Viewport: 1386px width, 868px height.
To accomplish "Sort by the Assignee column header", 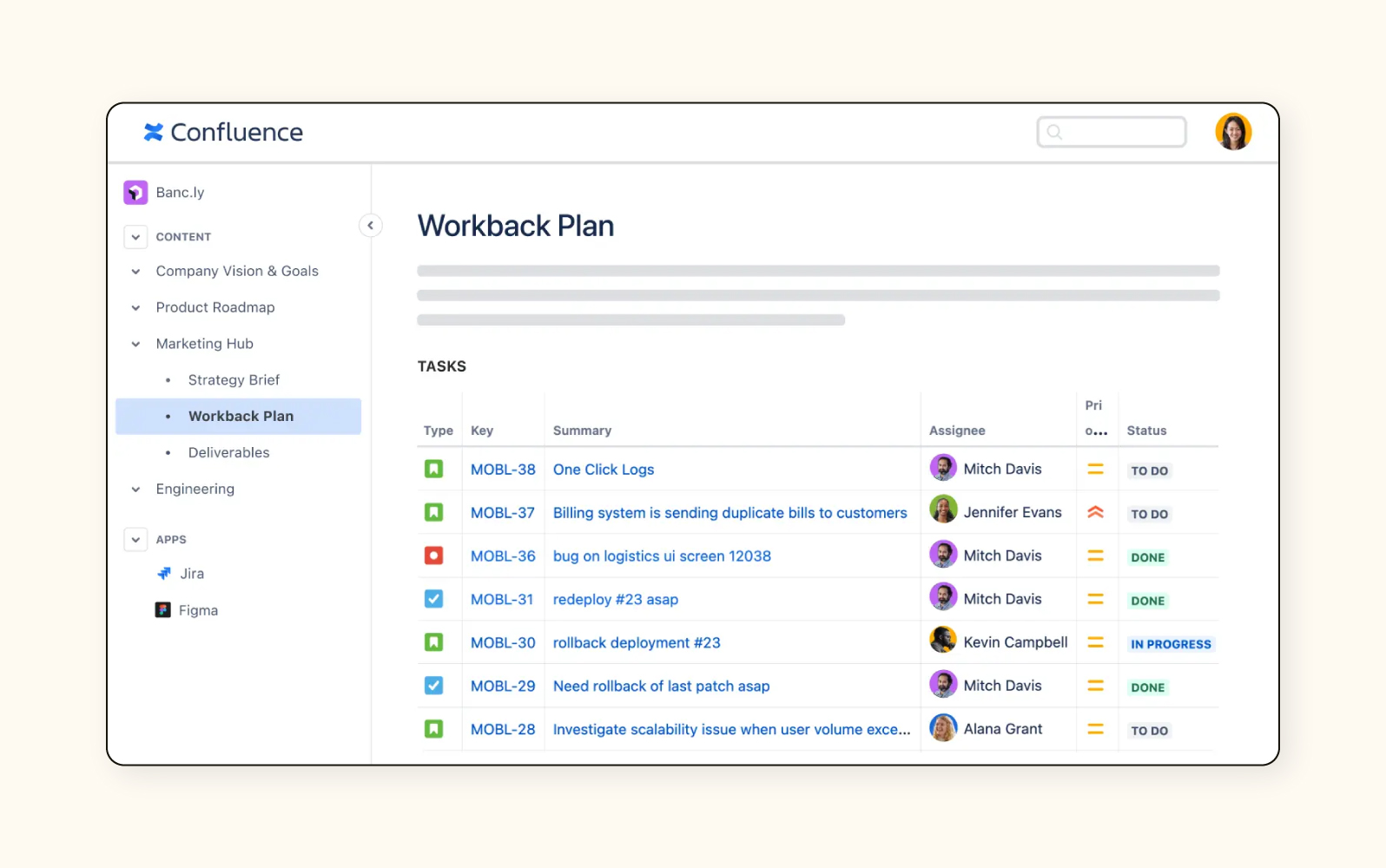I will pos(957,431).
